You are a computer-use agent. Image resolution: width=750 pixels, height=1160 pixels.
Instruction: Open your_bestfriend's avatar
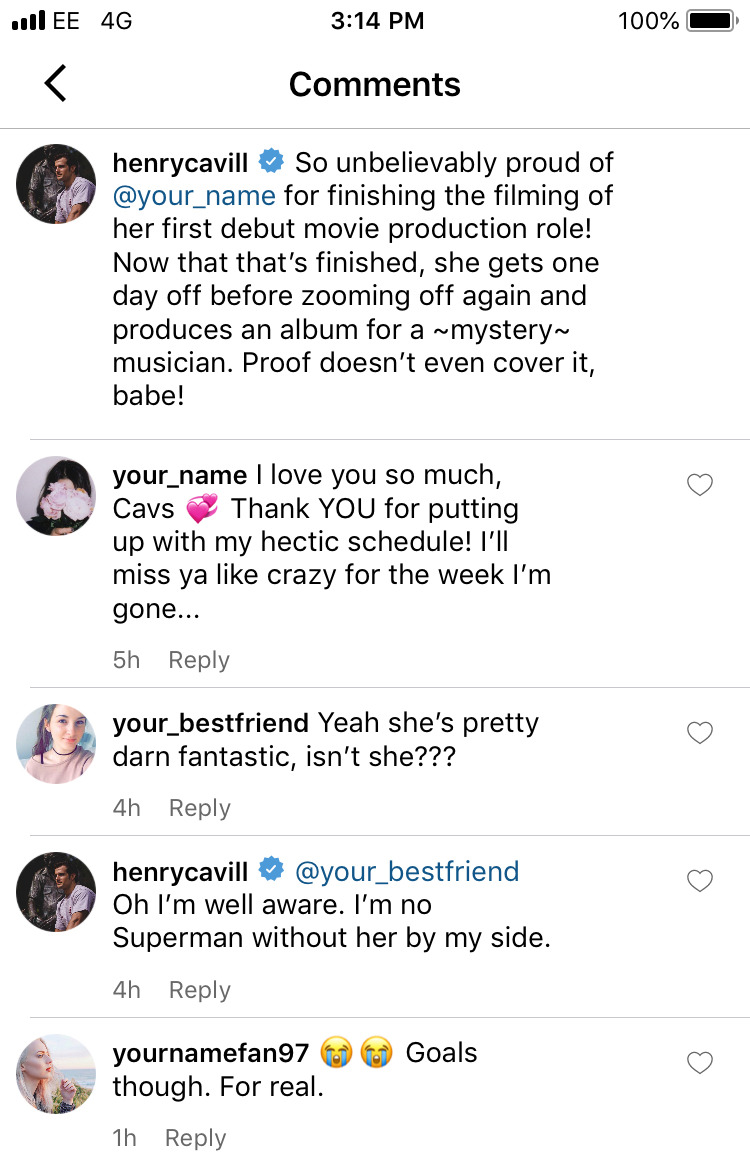pos(57,742)
